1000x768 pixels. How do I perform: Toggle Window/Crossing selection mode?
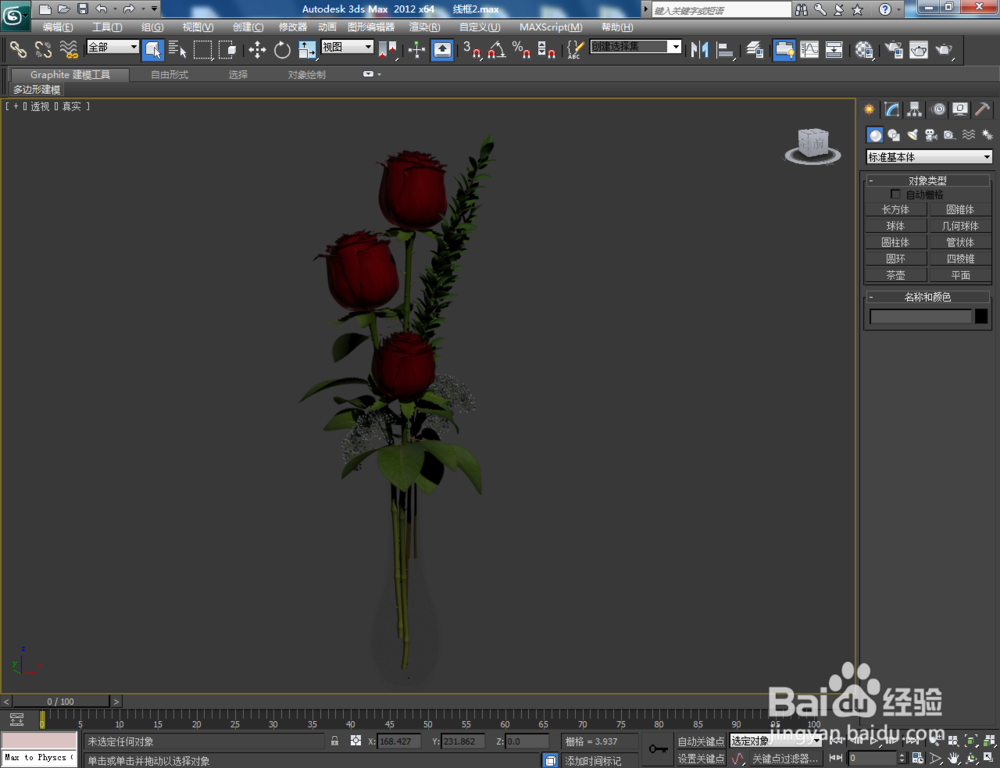(x=228, y=49)
